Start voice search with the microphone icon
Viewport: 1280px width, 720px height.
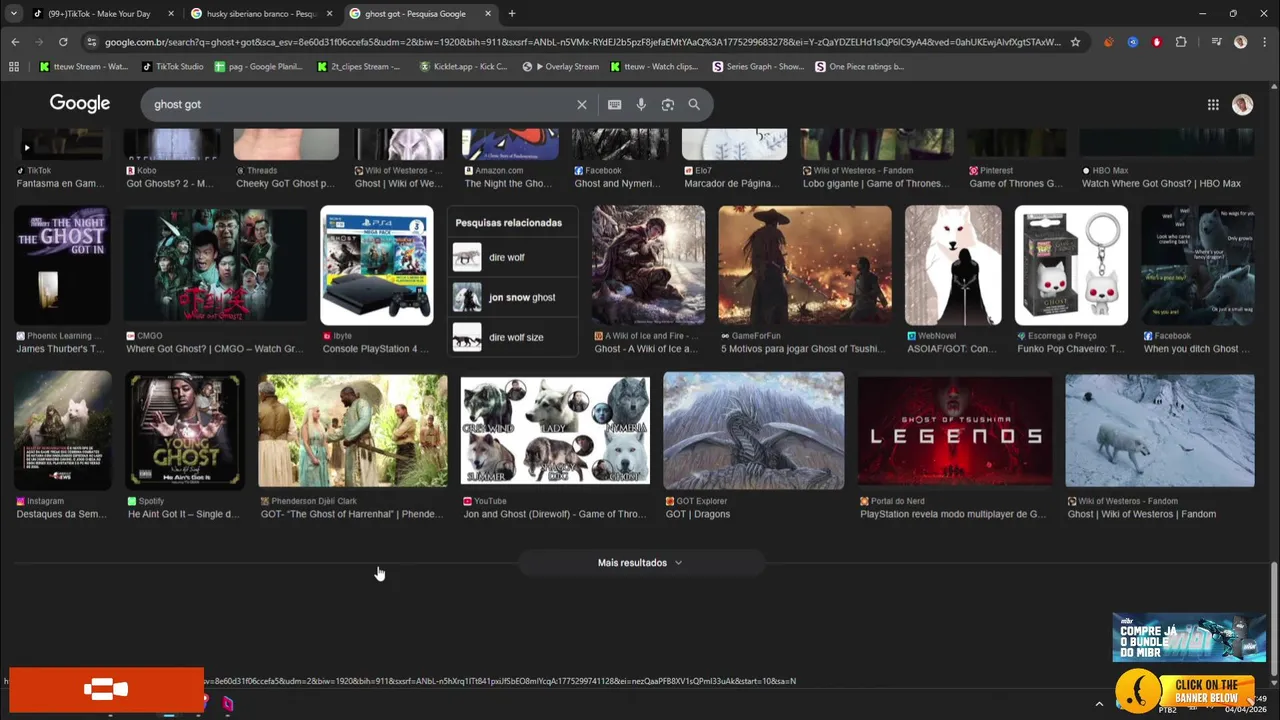click(641, 104)
